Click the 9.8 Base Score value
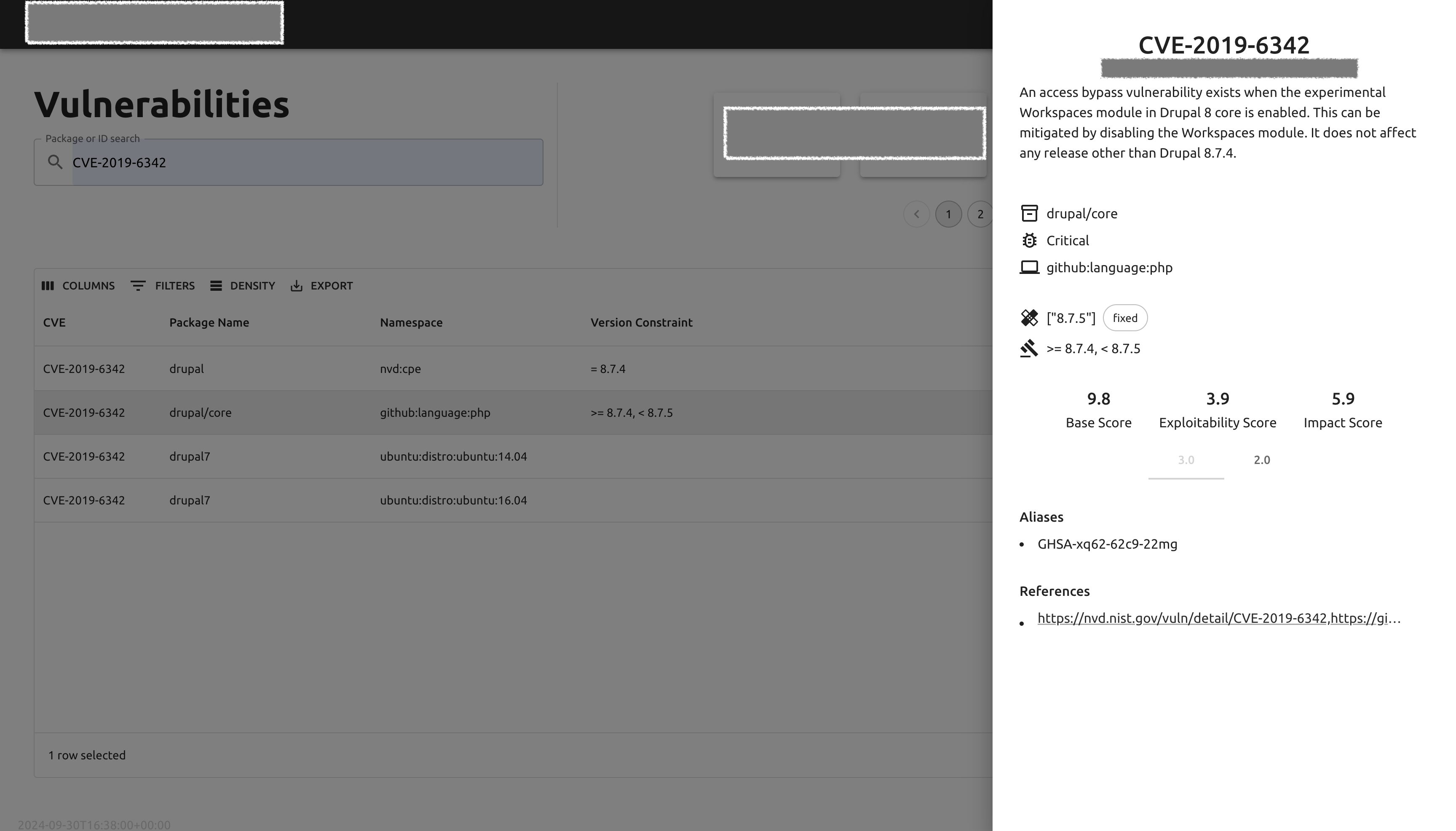The height and width of the screenshot is (831, 1456). (x=1098, y=398)
